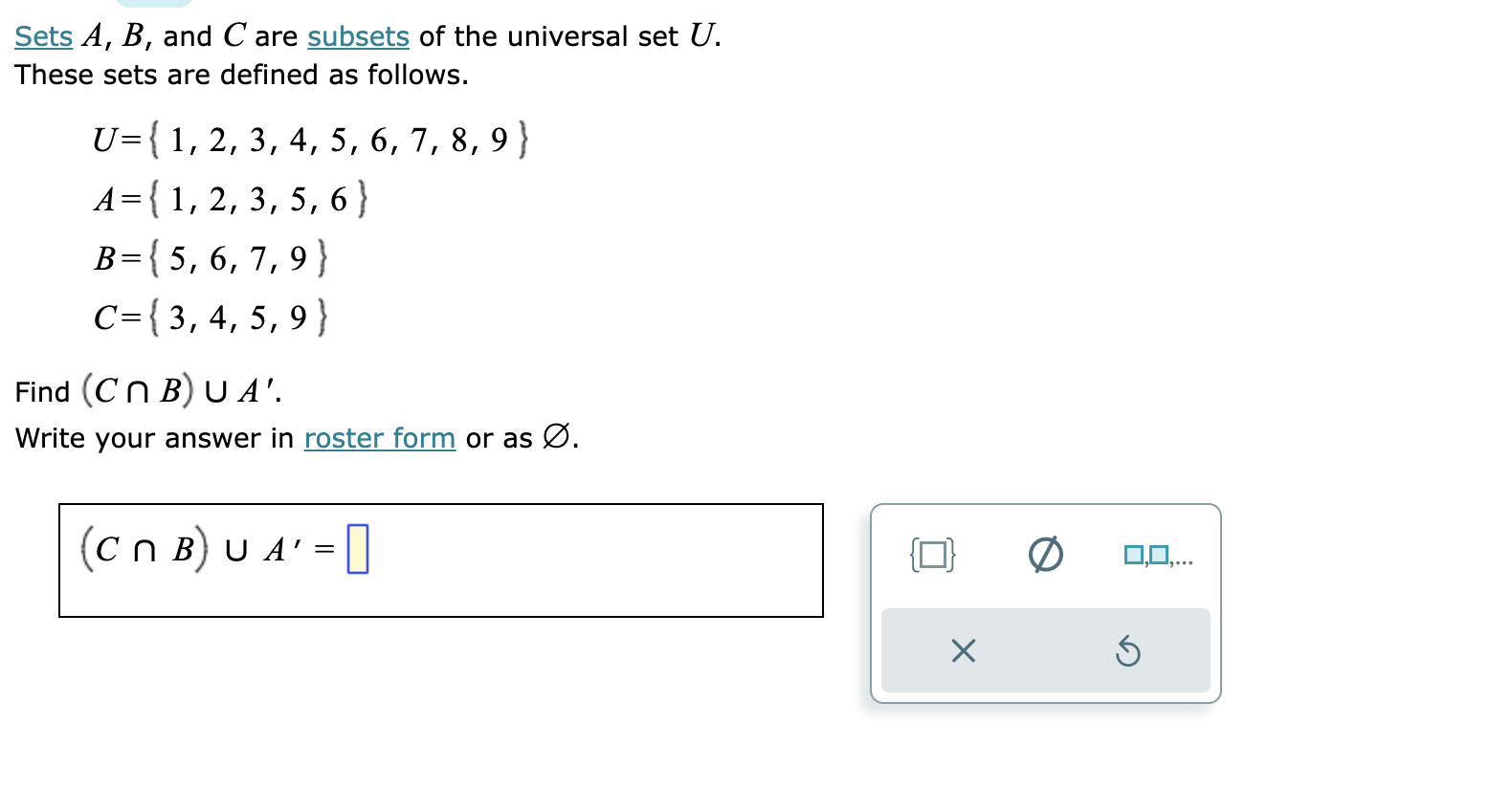Open the subsets definition link
Screen dimensions: 1512x790
tap(358, 36)
